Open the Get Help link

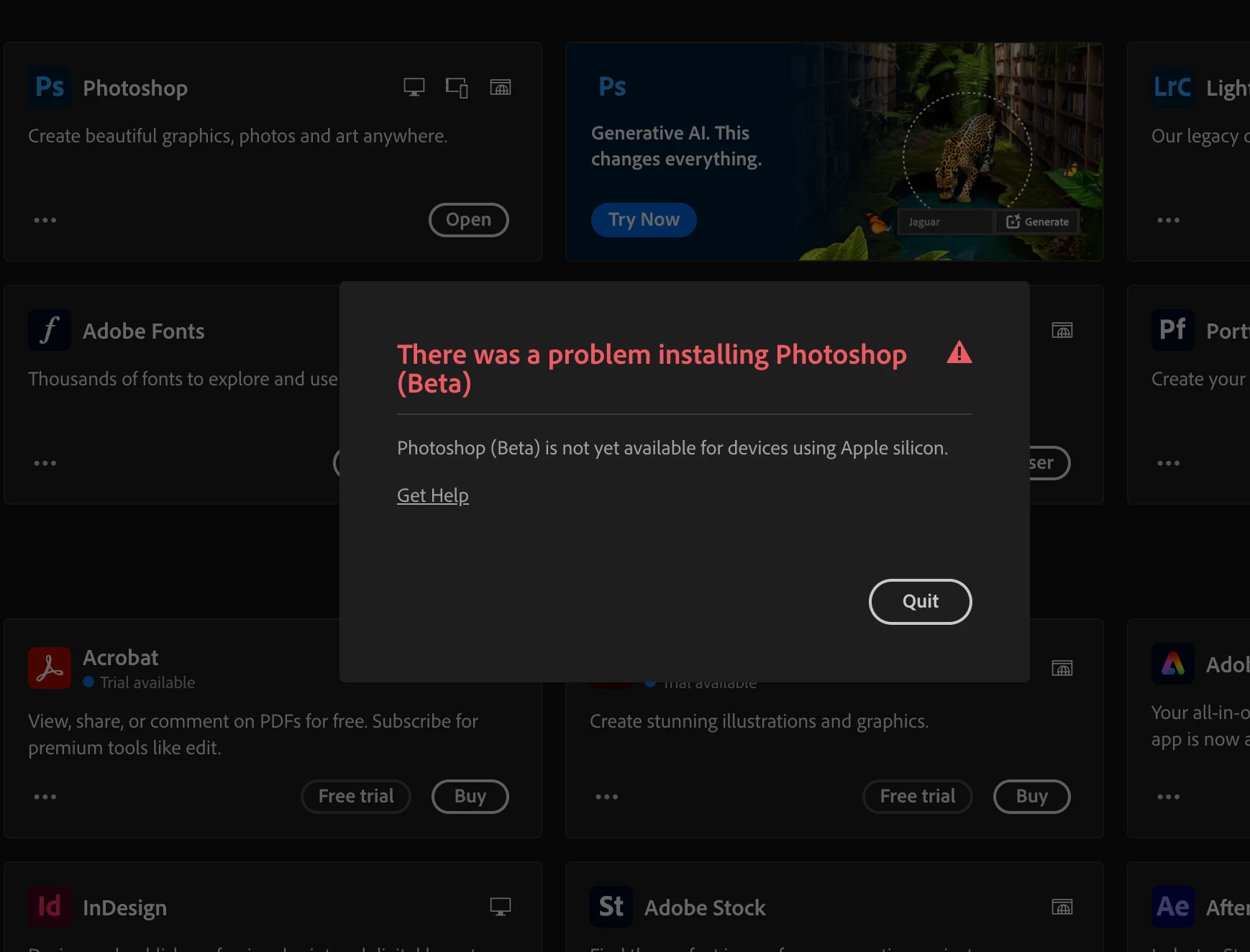pyautogui.click(x=432, y=495)
